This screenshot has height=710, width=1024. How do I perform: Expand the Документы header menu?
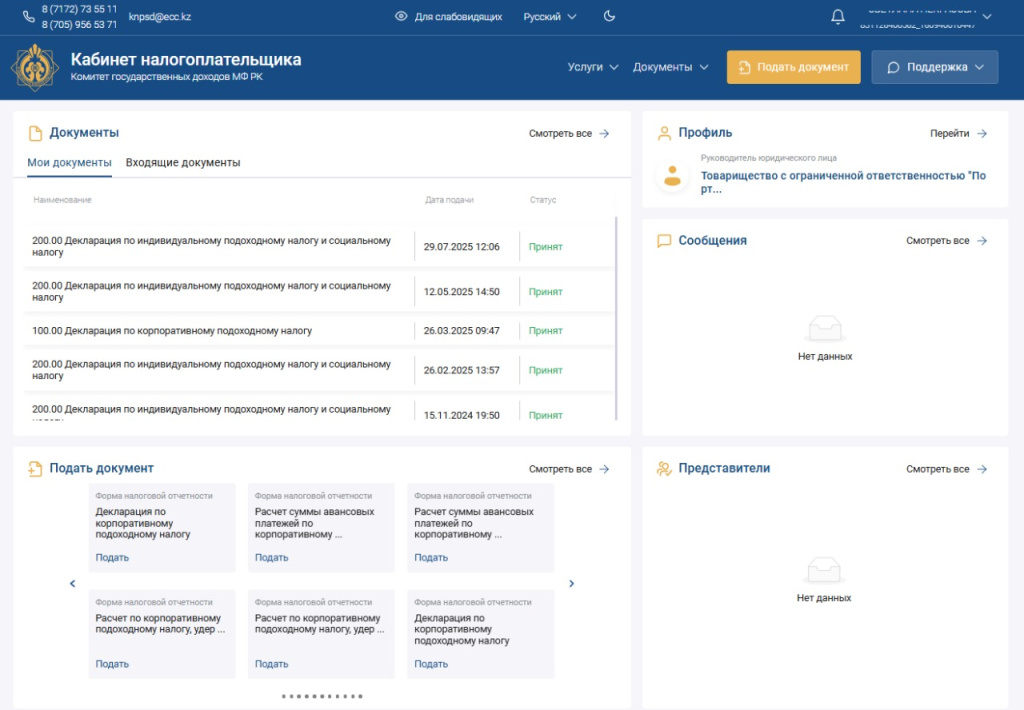tap(670, 67)
